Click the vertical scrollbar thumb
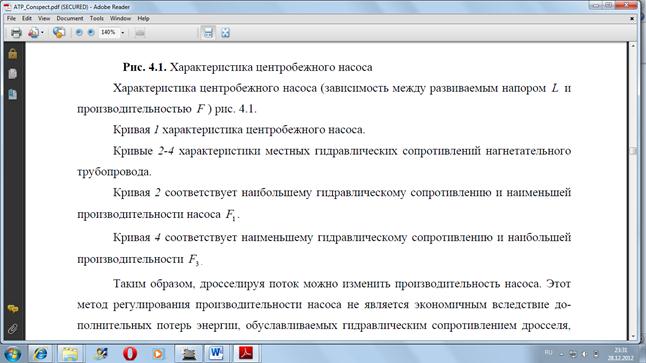 click(633, 151)
